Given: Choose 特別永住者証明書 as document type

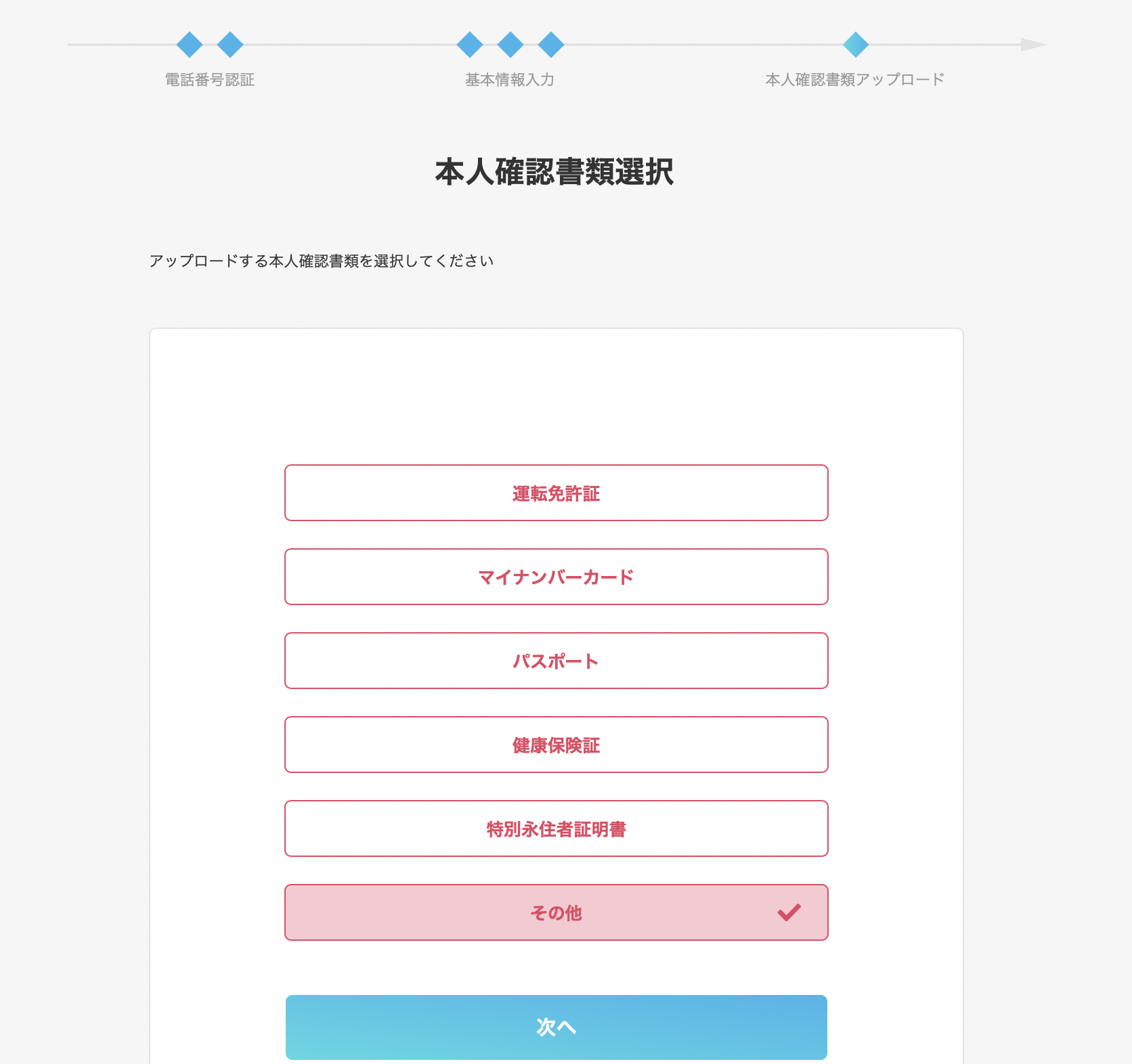Looking at the screenshot, I should tap(557, 829).
